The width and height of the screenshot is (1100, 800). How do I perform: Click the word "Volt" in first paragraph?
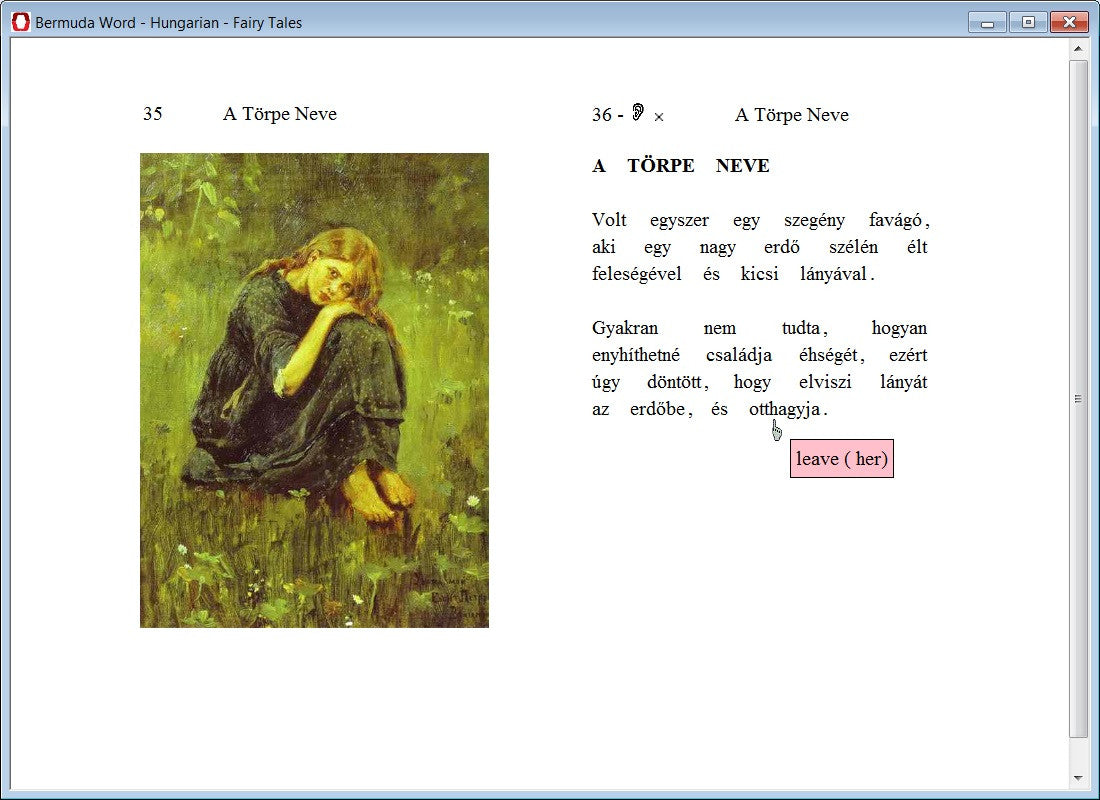point(609,220)
